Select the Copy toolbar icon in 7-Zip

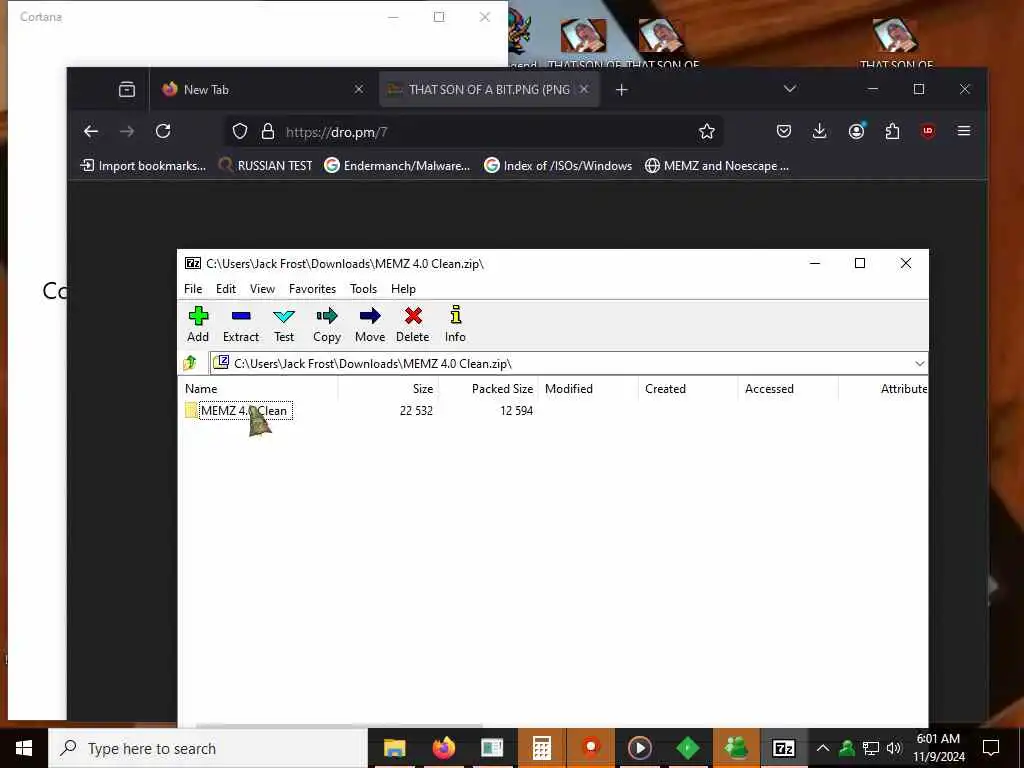click(x=327, y=324)
